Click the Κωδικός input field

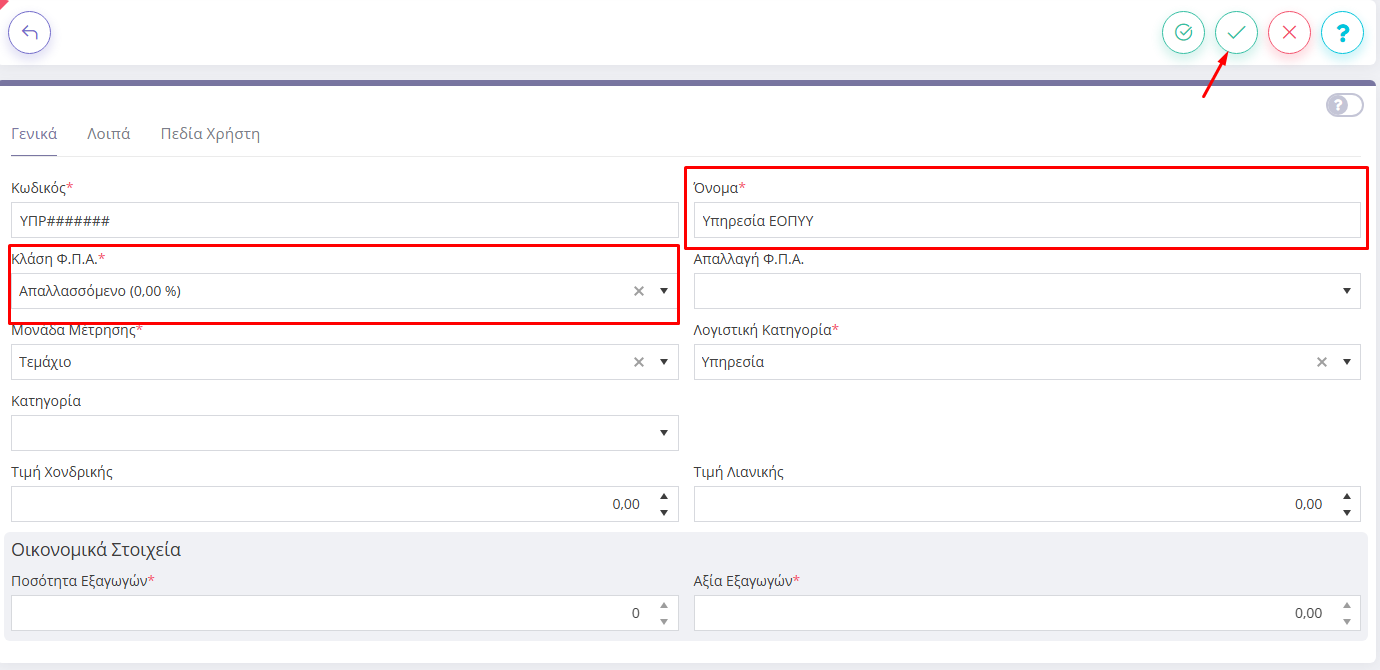(x=344, y=221)
